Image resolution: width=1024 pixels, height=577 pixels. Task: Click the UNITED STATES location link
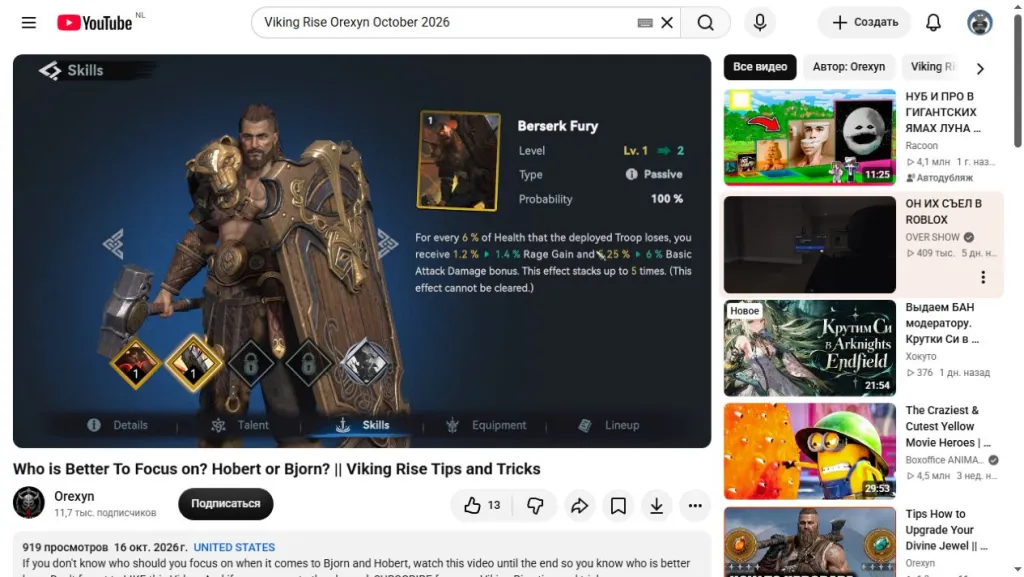[234, 548]
